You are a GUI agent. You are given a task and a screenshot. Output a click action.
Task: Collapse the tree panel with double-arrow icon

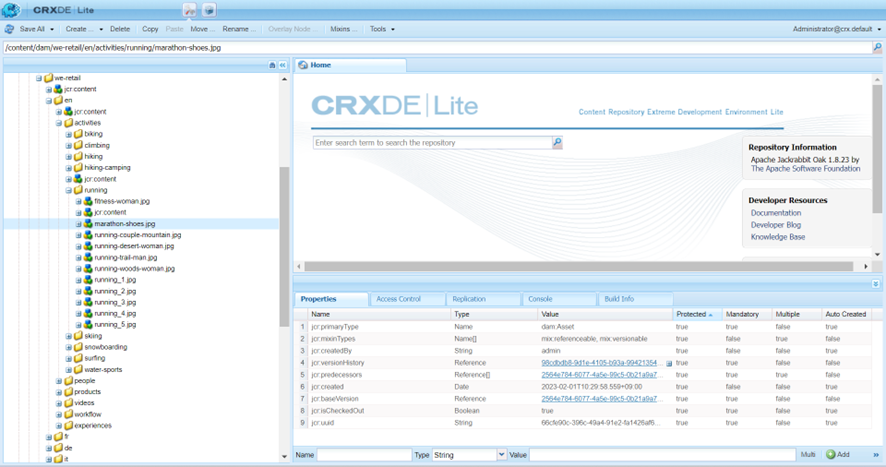283,66
